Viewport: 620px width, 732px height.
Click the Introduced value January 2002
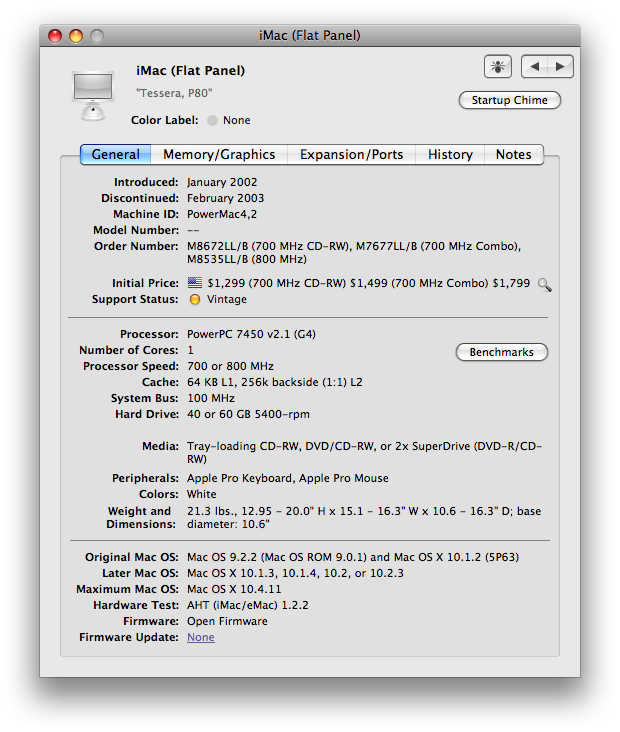[x=222, y=182]
